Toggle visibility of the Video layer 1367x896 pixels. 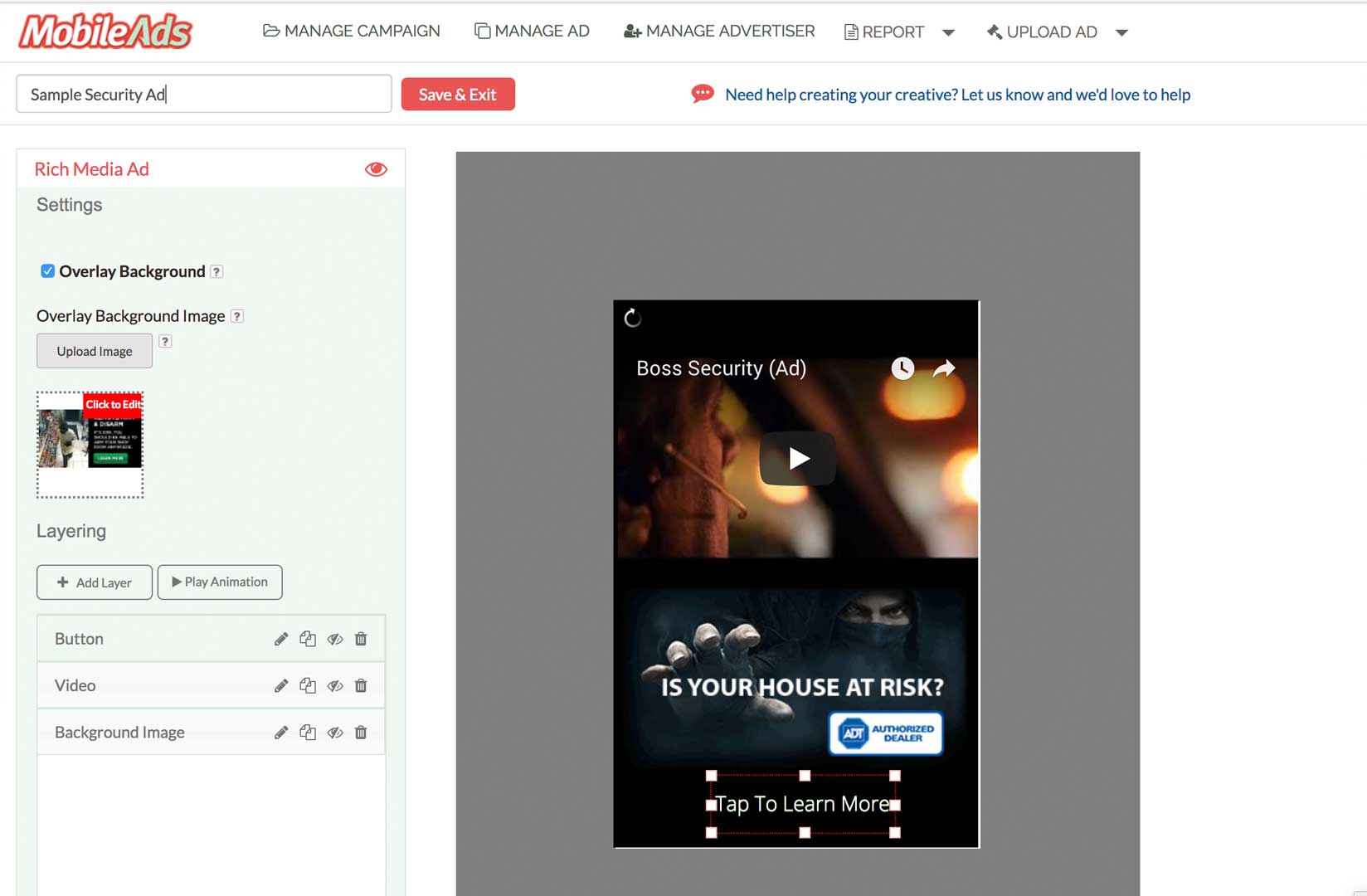tap(335, 685)
